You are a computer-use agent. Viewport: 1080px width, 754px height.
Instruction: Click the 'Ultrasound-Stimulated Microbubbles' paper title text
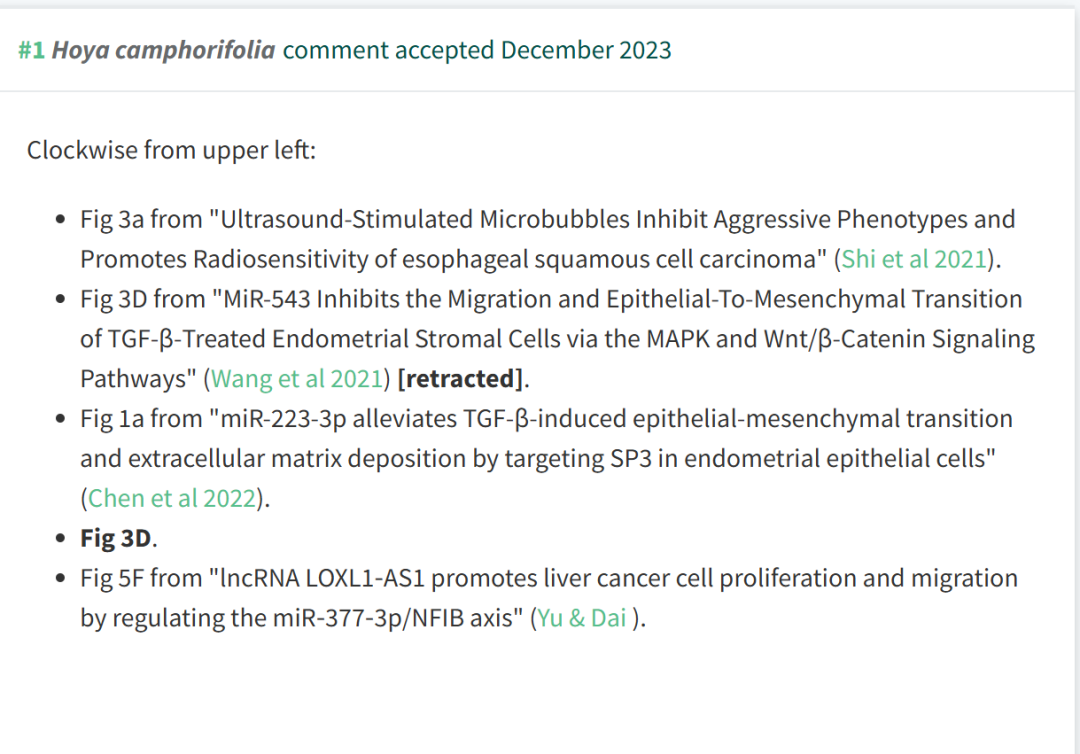[425, 220]
